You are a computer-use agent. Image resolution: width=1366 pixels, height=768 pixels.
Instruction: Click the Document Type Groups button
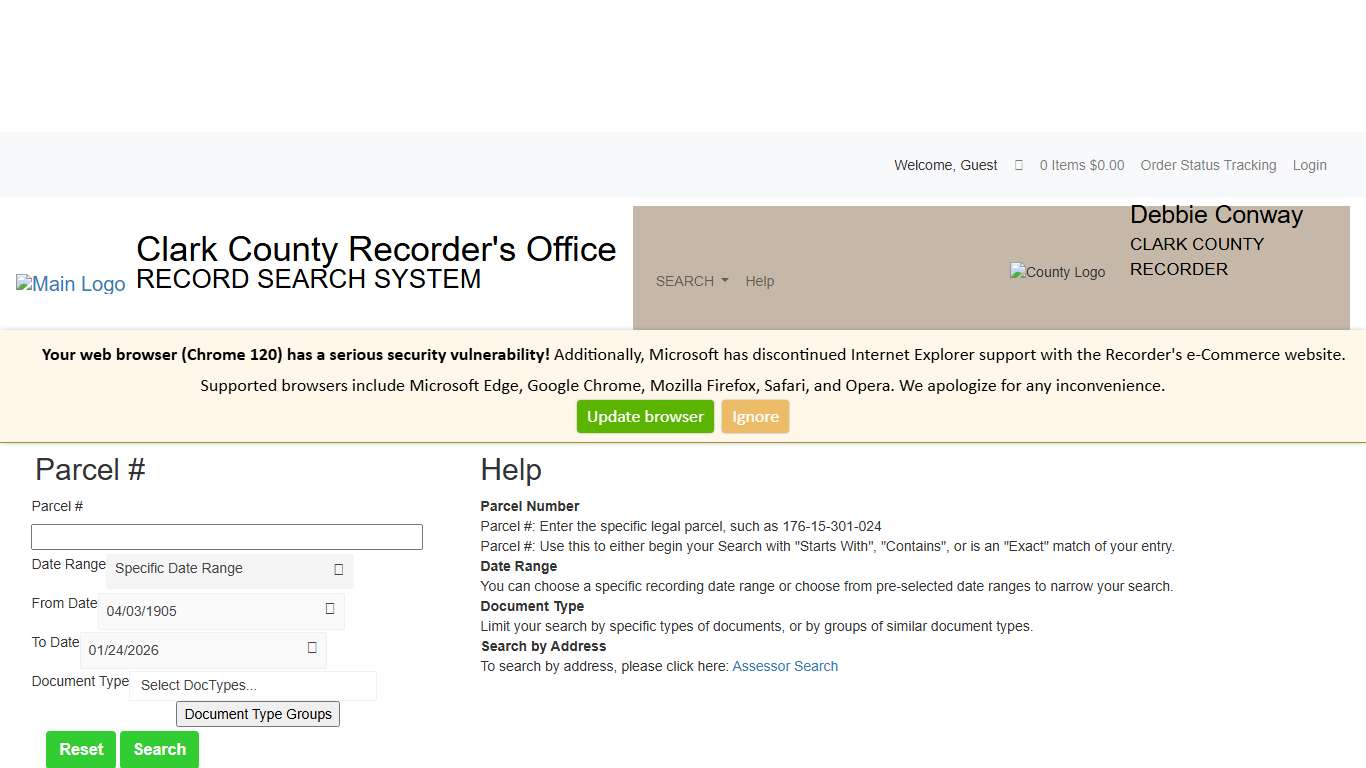click(258, 714)
